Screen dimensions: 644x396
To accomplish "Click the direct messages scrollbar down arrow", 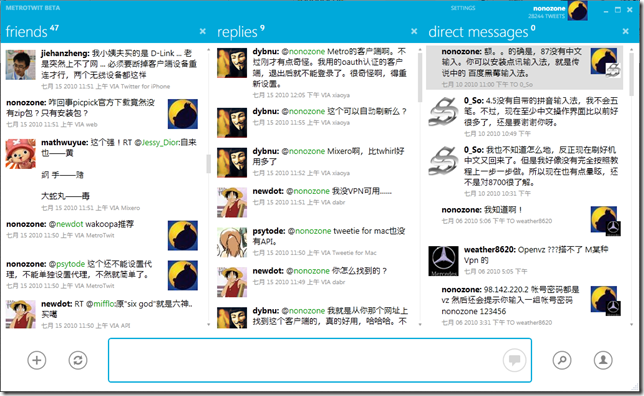I will tap(631, 325).
